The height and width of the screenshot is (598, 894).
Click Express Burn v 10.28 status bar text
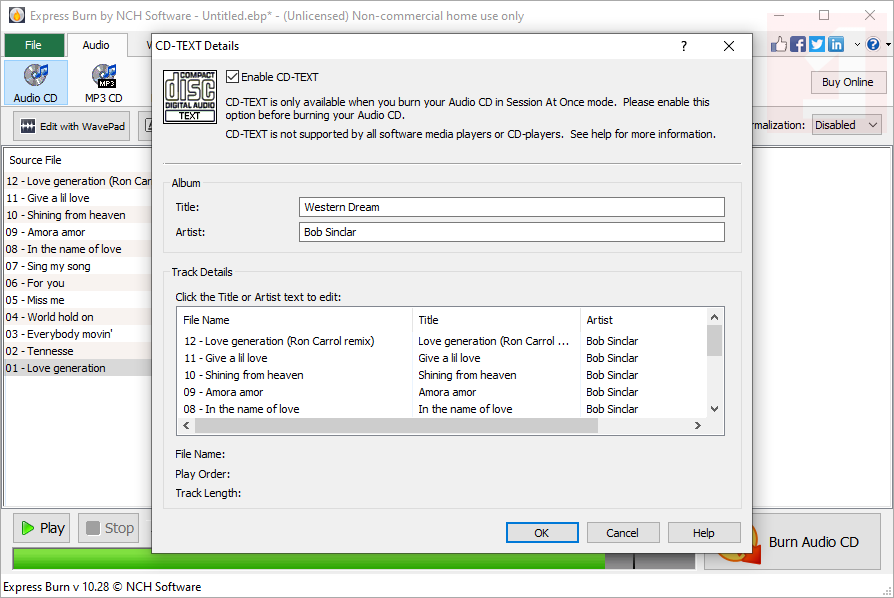click(102, 587)
